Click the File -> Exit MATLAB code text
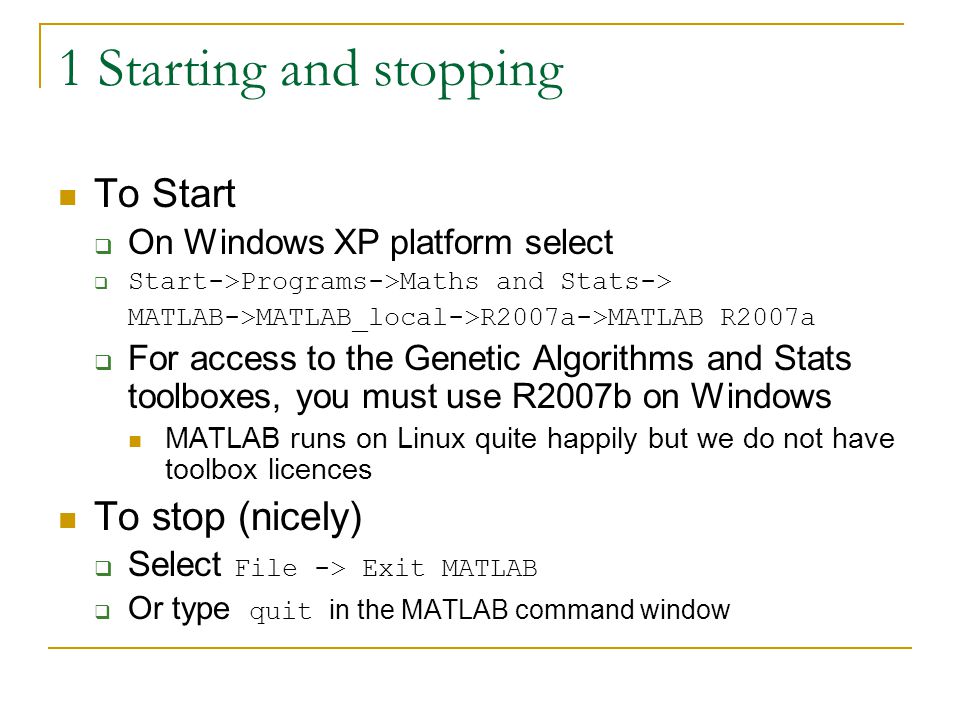 coord(386,569)
